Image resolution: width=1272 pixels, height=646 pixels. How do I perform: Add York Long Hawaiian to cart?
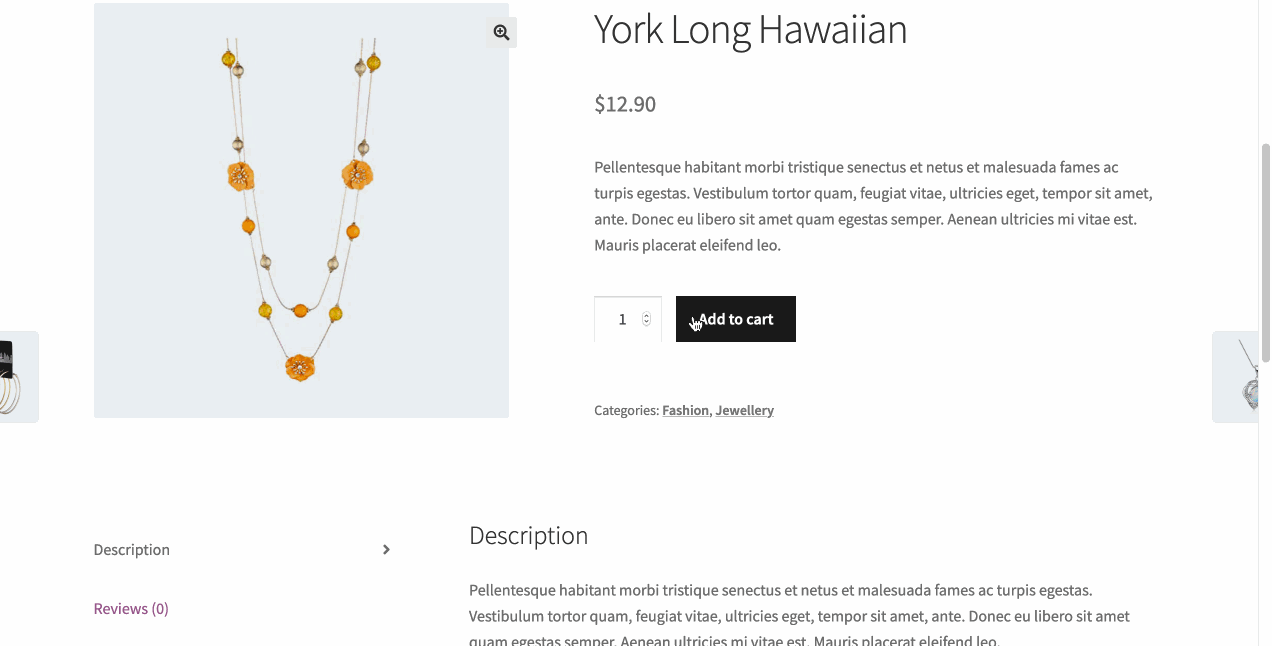click(x=736, y=319)
